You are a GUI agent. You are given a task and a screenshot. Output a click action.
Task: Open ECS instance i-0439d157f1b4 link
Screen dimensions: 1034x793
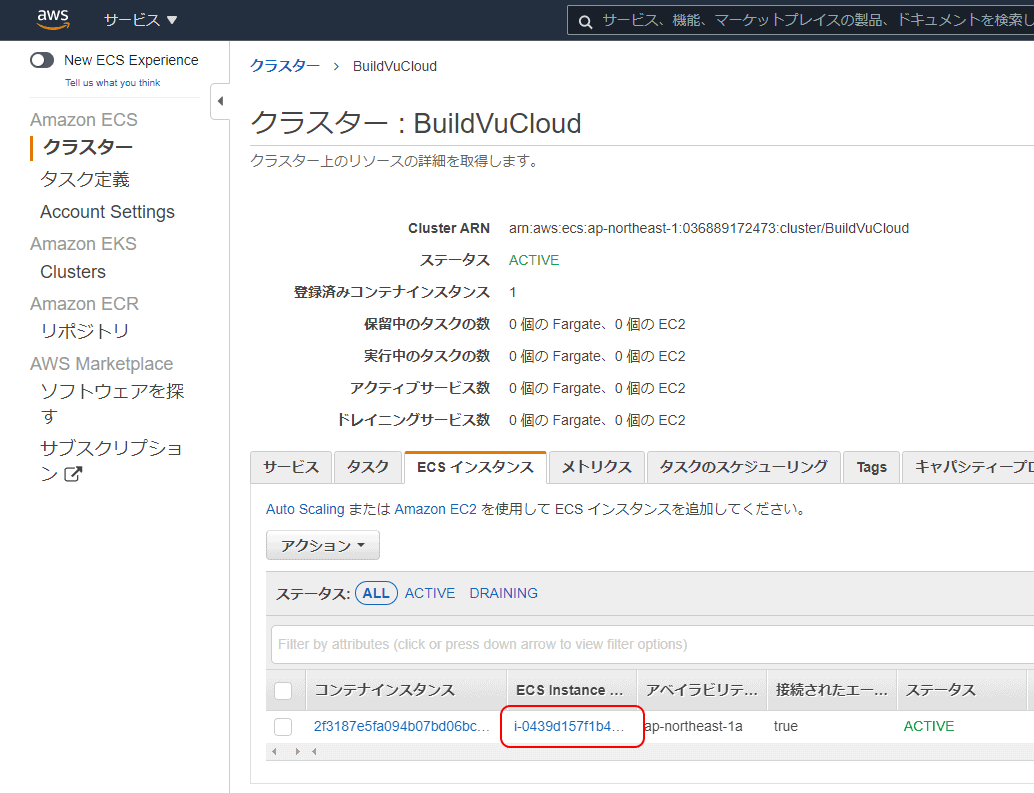point(568,726)
